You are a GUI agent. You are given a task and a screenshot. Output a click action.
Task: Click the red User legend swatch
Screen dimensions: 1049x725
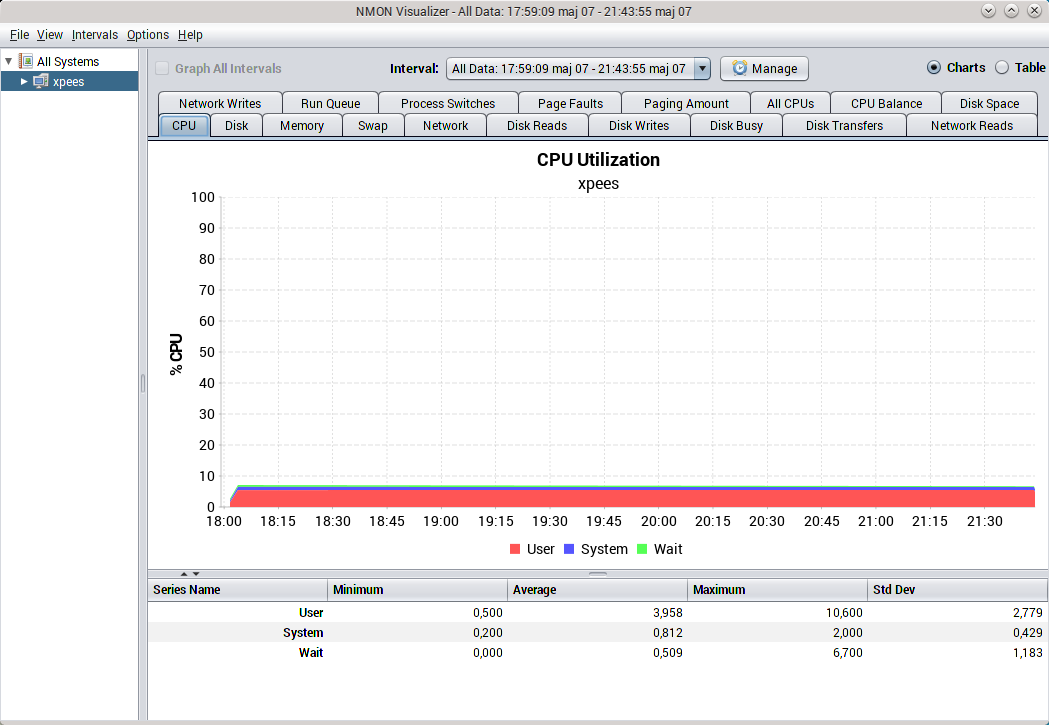(x=514, y=549)
